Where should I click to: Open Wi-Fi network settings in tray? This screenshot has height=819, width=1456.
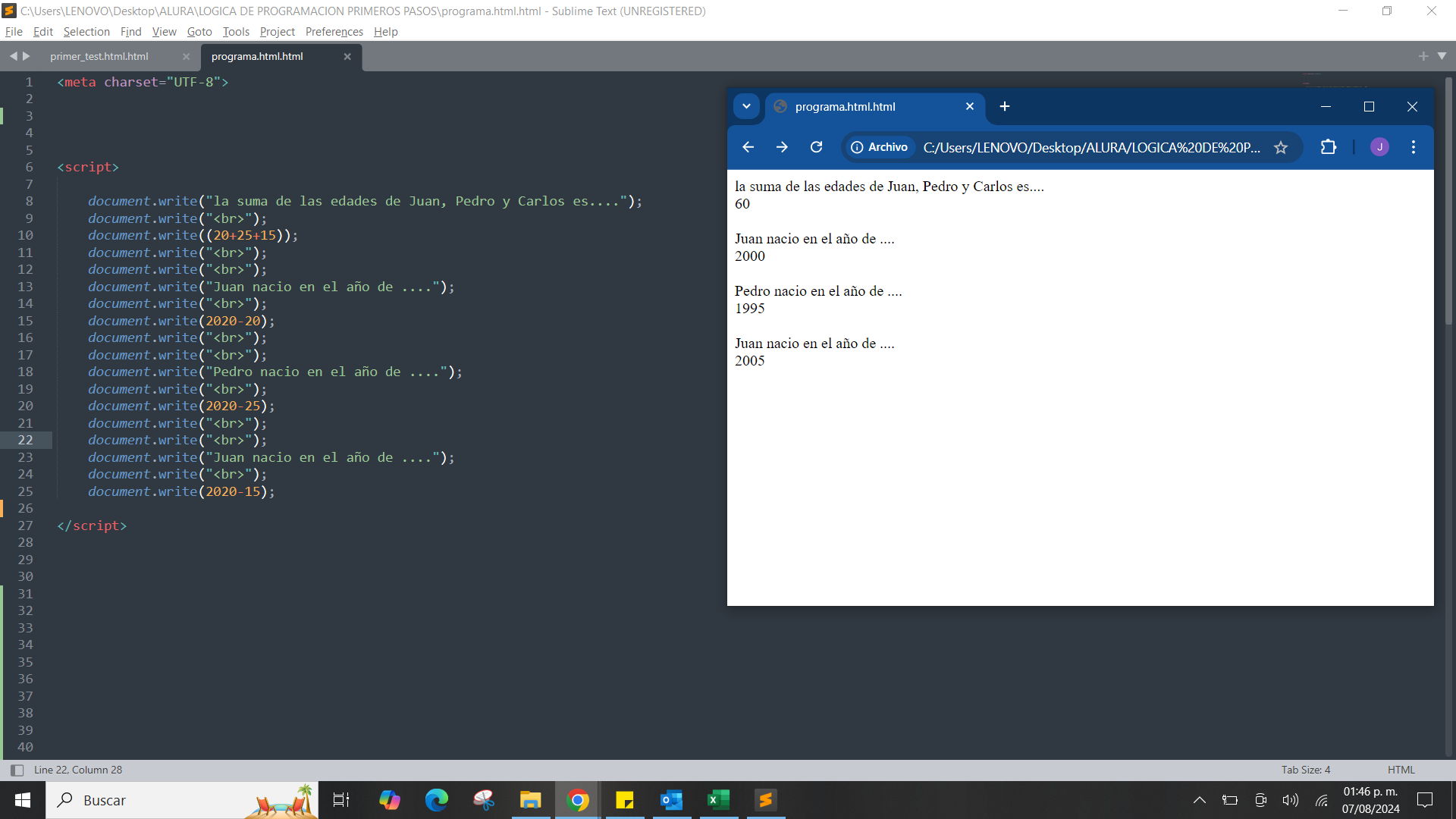(x=1322, y=800)
